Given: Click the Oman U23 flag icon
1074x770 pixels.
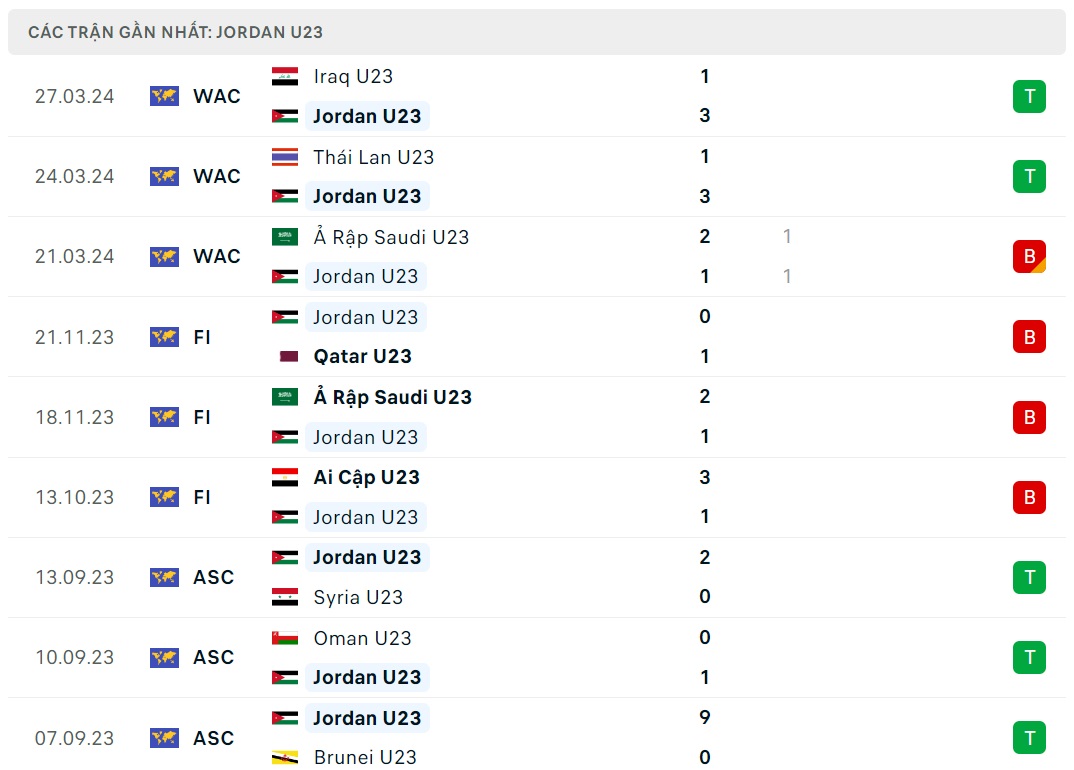Looking at the screenshot, I should click(x=285, y=638).
